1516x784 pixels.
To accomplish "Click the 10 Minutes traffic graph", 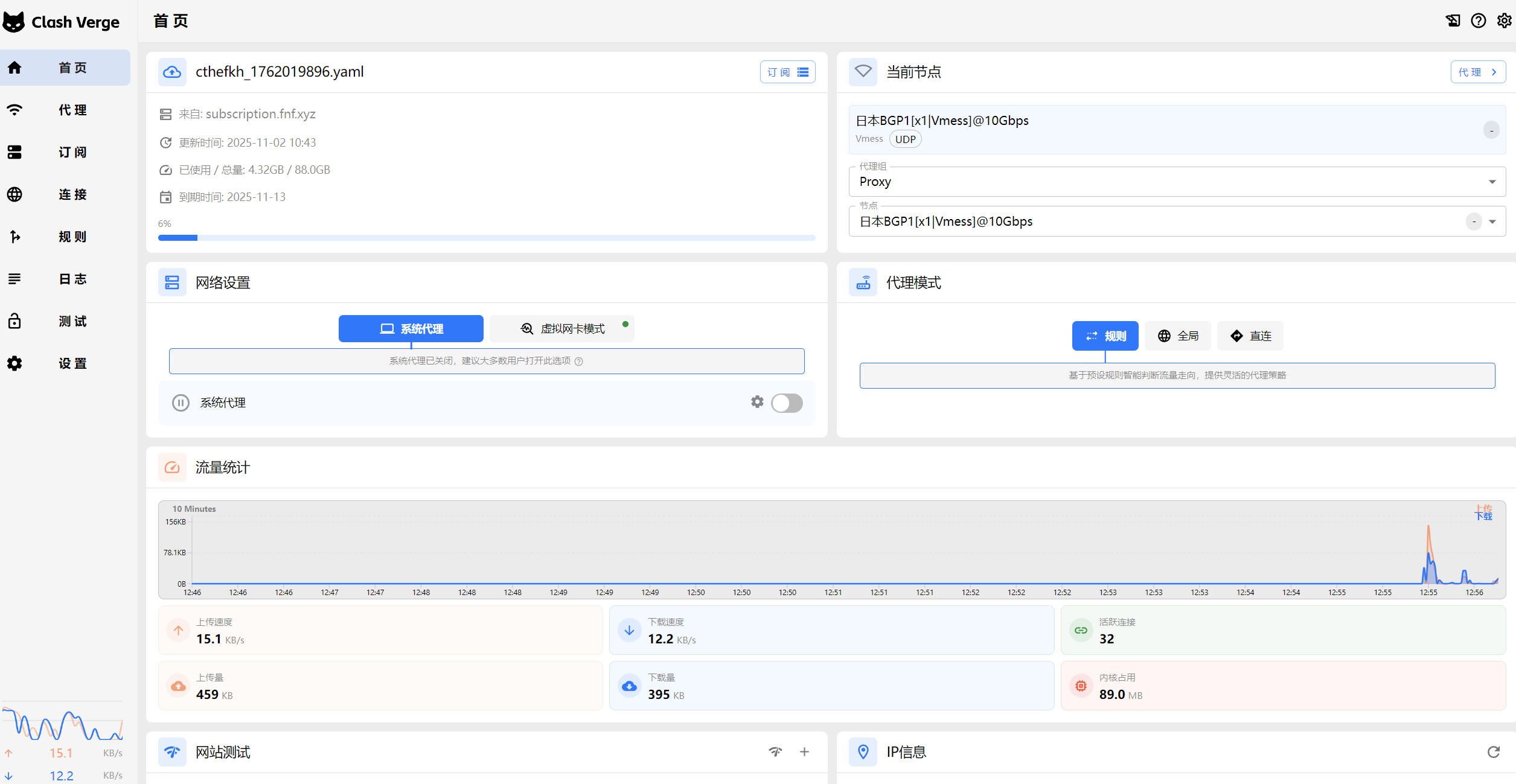I will pyautogui.click(x=831, y=549).
